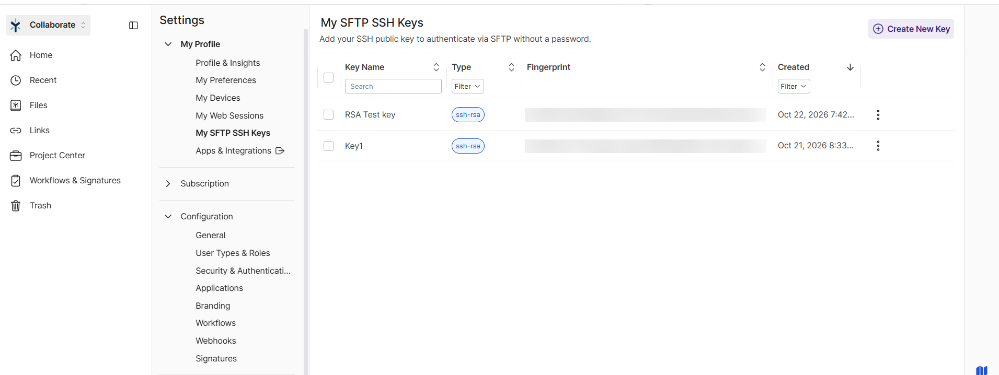Click the Project Center briefcase icon
The height and width of the screenshot is (375, 999).
pyautogui.click(x=16, y=155)
